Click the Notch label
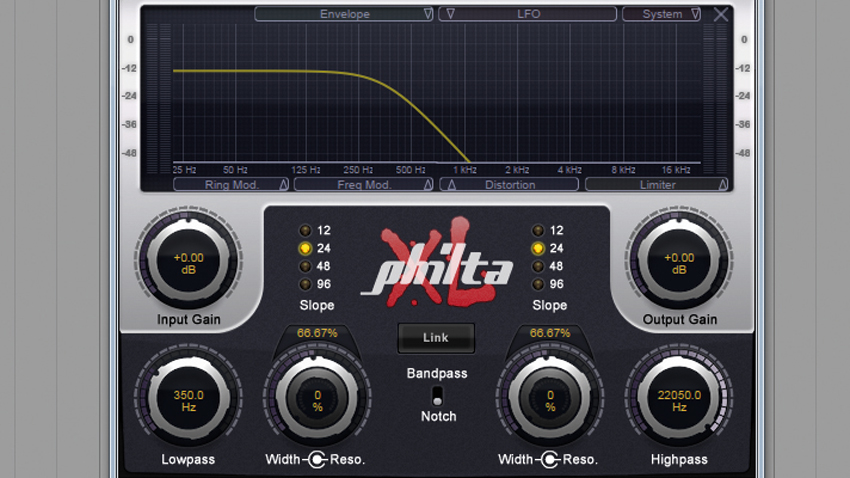 [x=439, y=416]
